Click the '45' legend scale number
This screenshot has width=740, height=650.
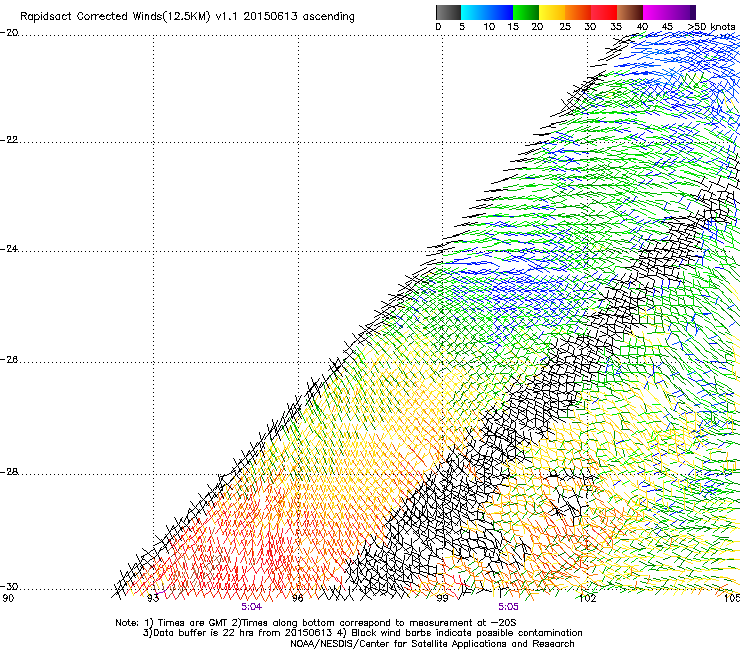pos(667,27)
